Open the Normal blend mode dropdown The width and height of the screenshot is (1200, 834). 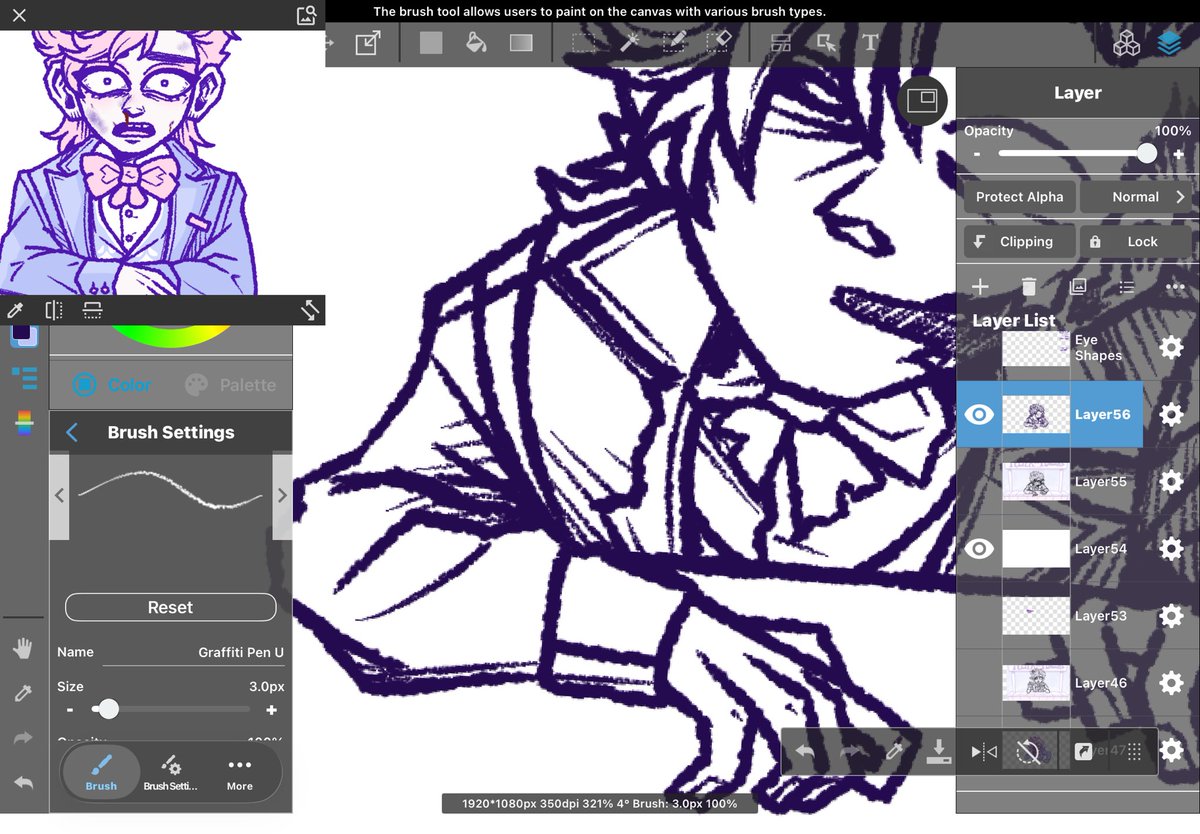(1138, 197)
